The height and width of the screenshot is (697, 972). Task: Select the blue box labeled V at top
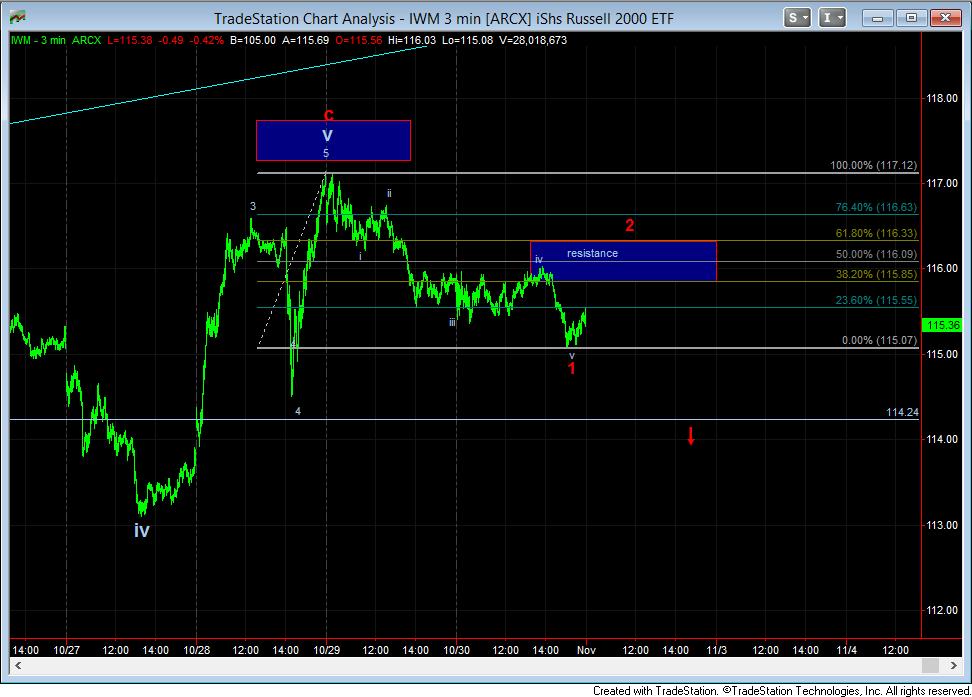click(333, 141)
